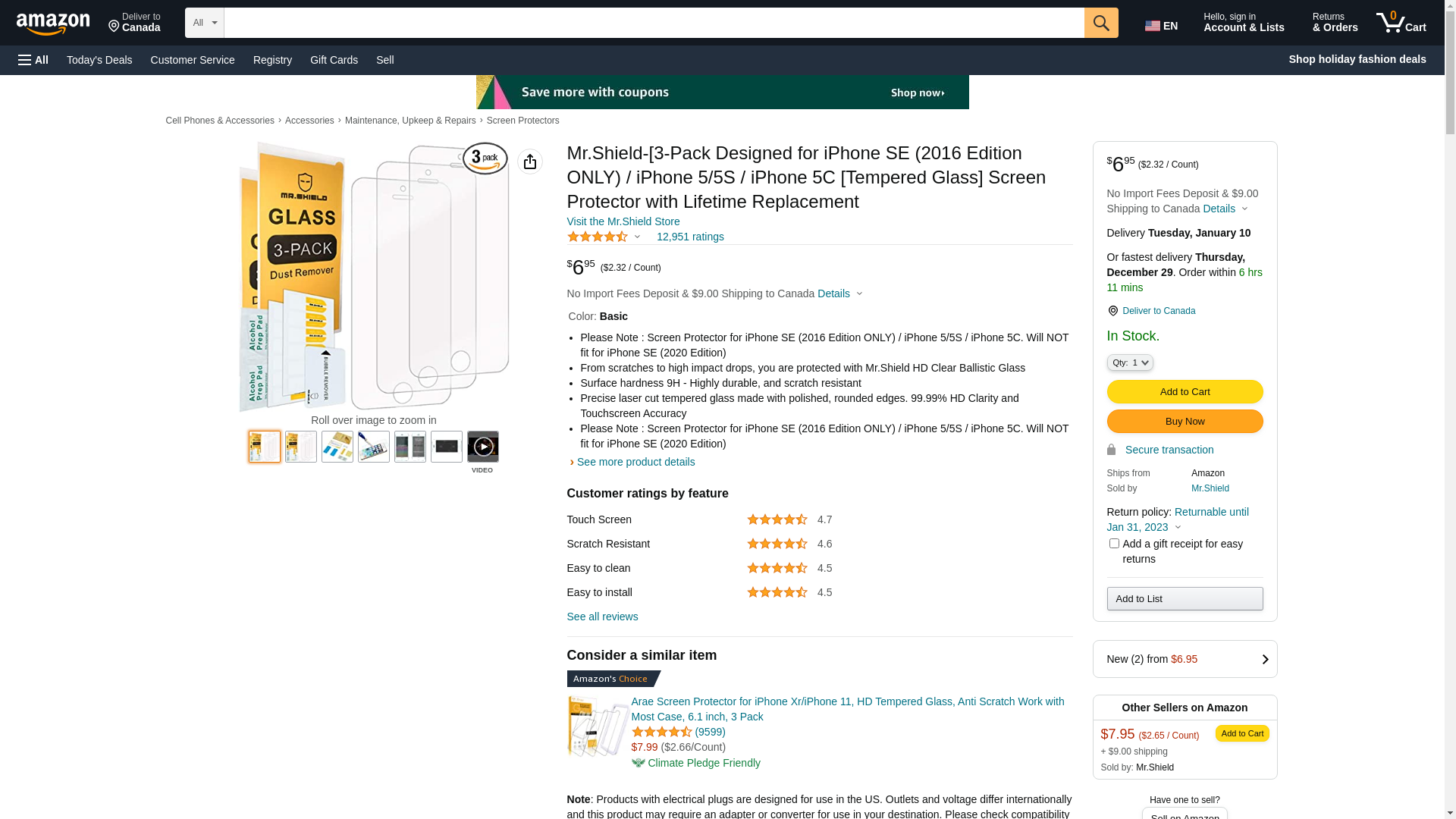The height and width of the screenshot is (819, 1456).
Task: Open Gift Cards in the nav bar
Action: point(334,60)
